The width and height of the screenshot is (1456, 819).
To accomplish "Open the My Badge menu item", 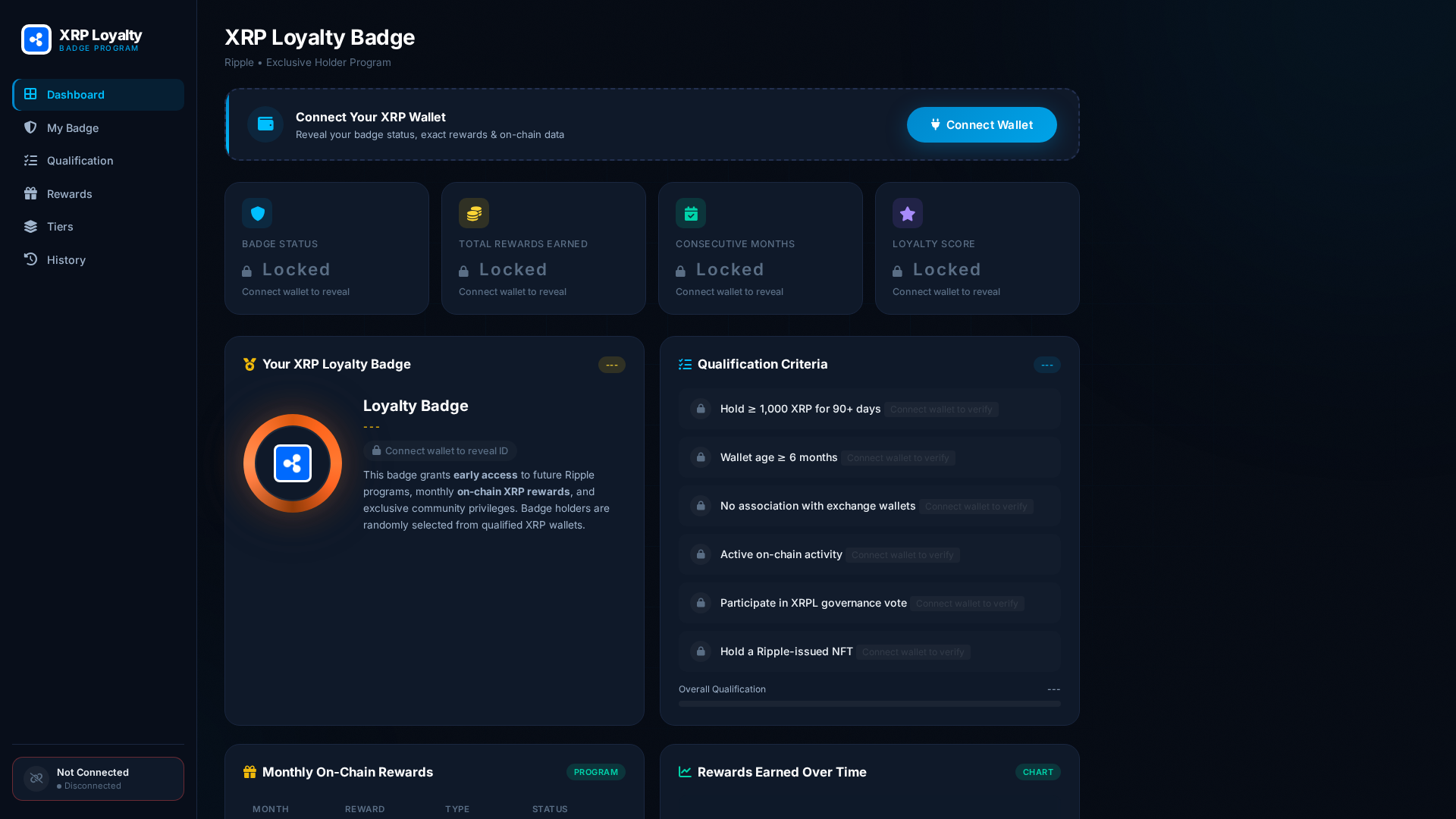I will click(98, 127).
